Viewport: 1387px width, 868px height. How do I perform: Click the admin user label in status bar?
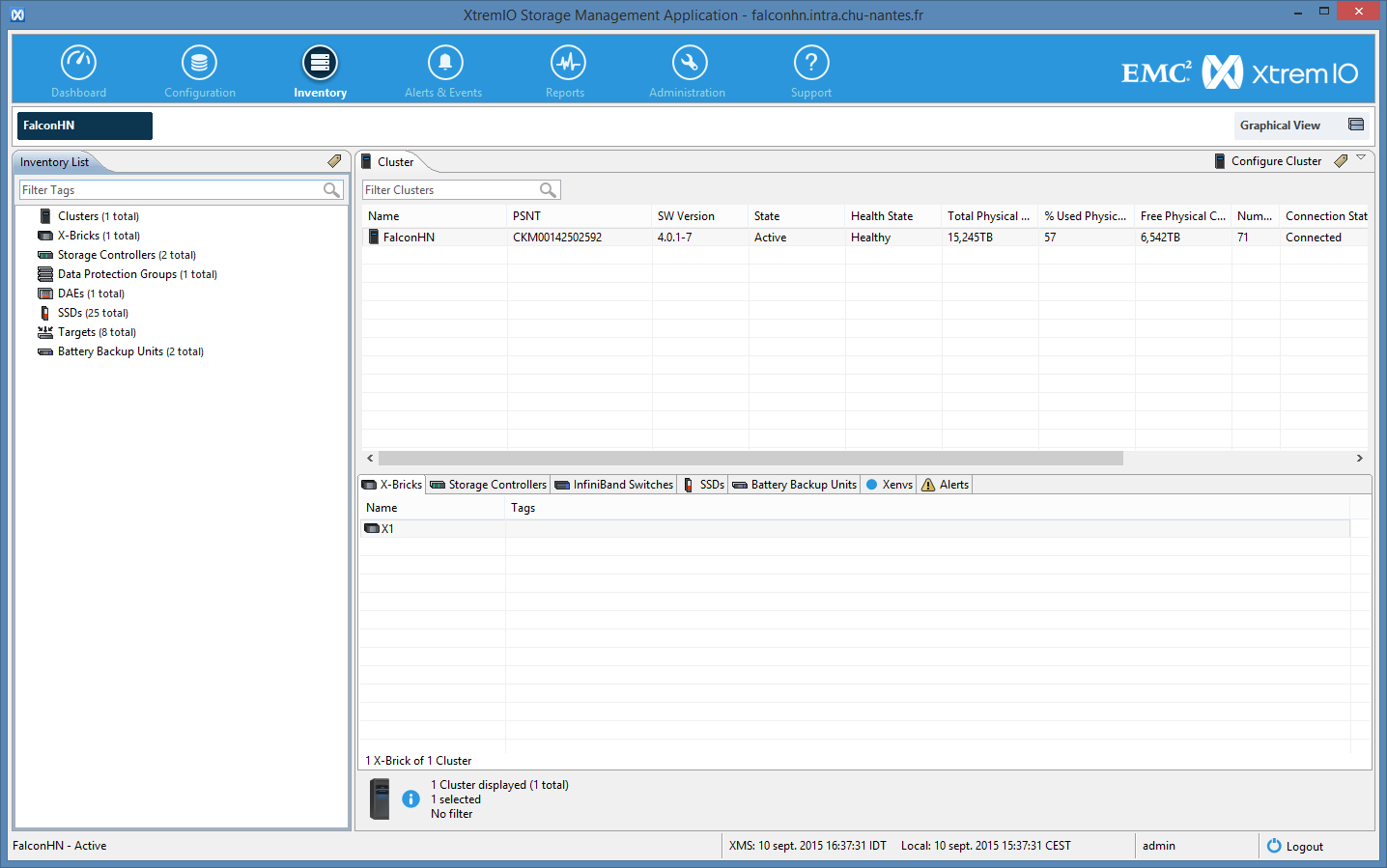(1159, 846)
